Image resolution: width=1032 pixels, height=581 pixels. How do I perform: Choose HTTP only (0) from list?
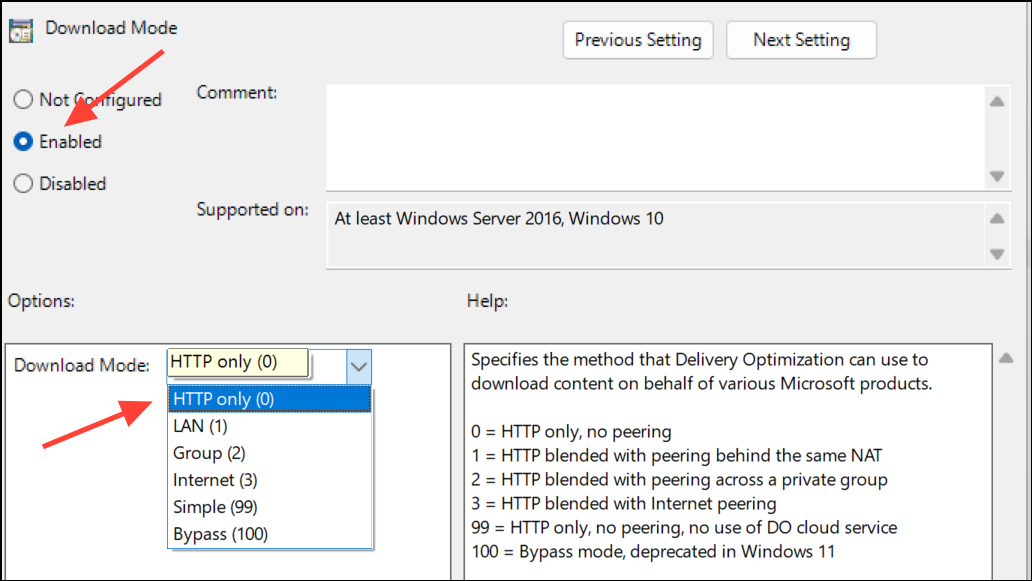(270, 399)
